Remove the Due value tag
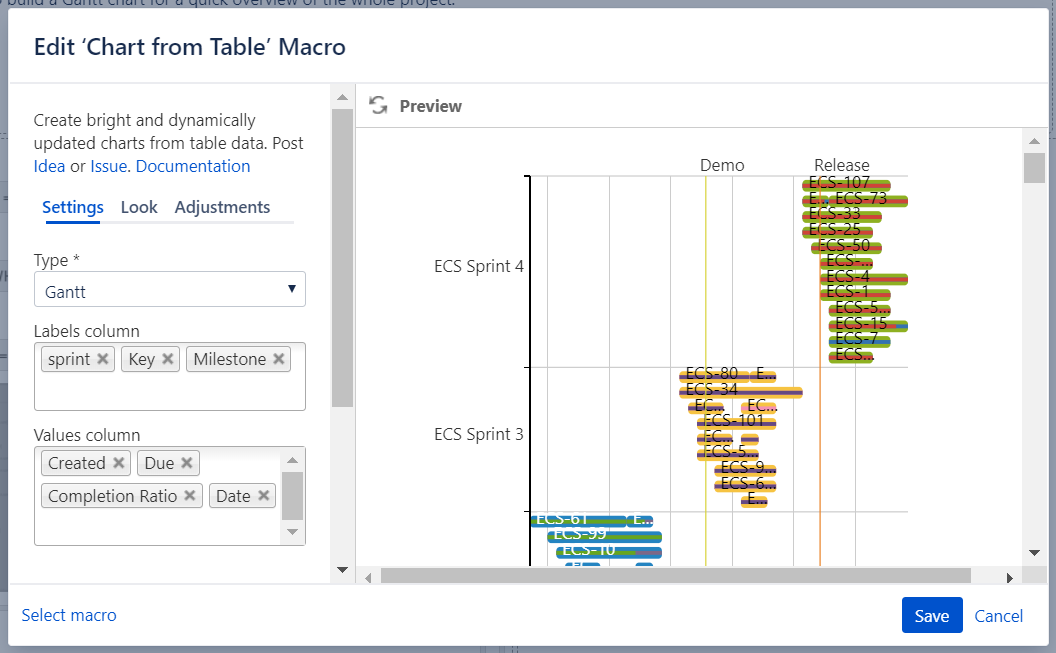Image resolution: width=1056 pixels, height=653 pixels. (187, 463)
